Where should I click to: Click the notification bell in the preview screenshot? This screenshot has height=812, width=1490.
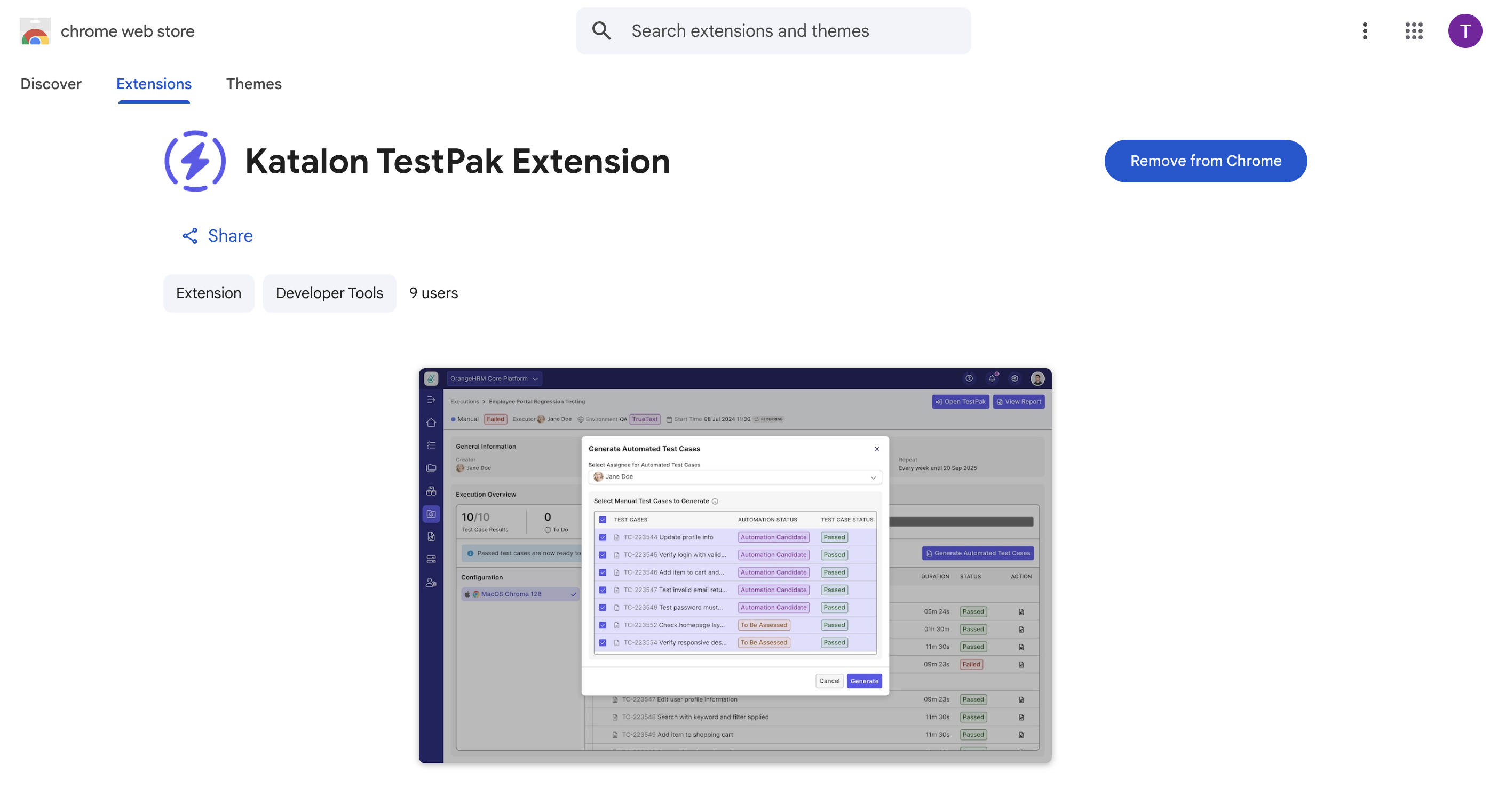point(992,378)
